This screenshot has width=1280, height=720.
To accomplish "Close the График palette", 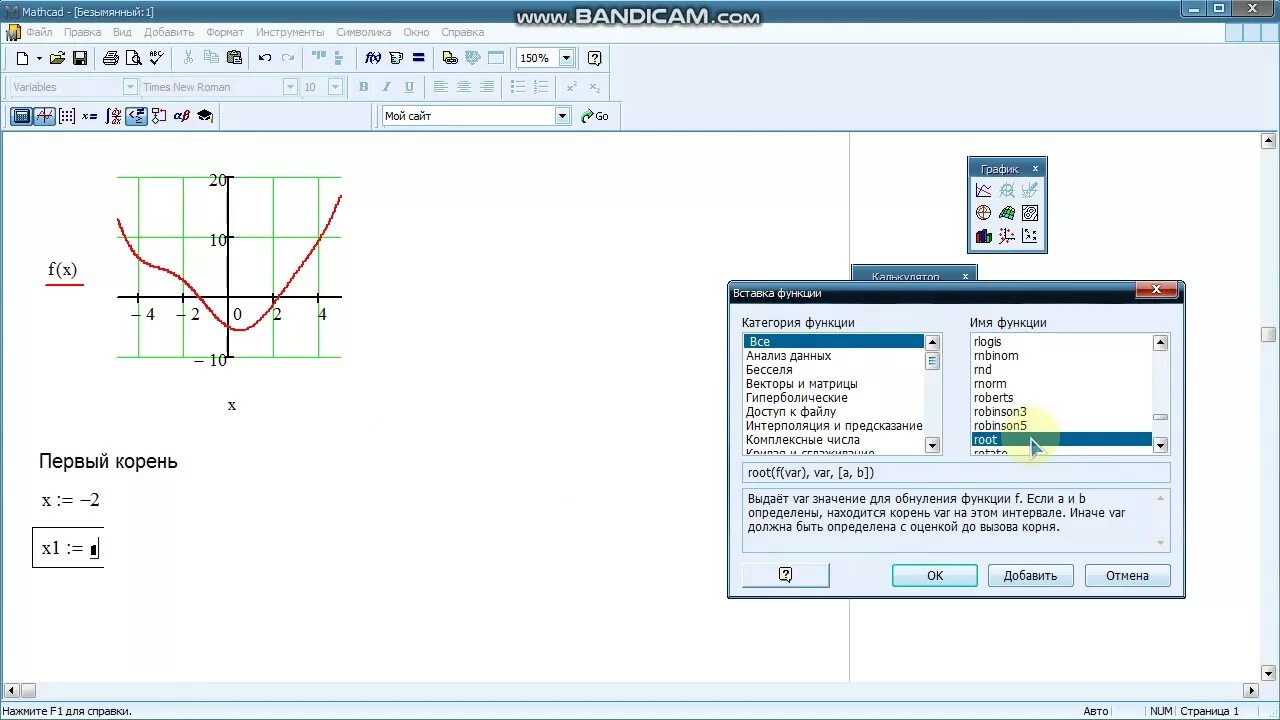I will click(1035, 169).
